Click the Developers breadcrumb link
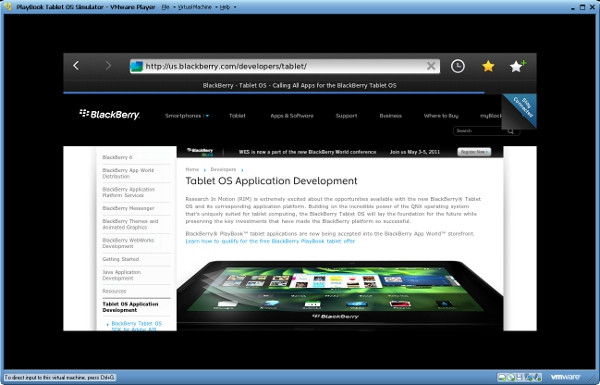 [x=223, y=169]
